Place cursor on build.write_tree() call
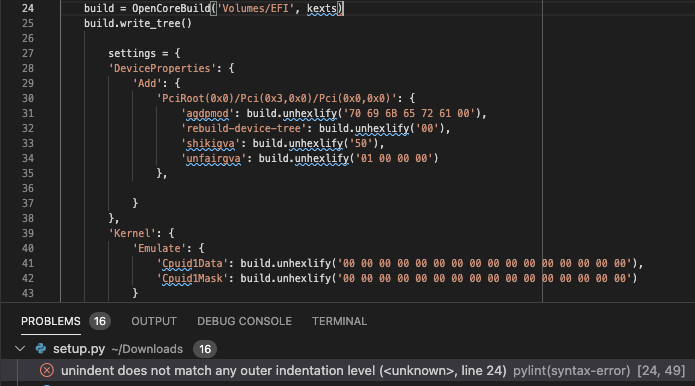 pos(138,23)
